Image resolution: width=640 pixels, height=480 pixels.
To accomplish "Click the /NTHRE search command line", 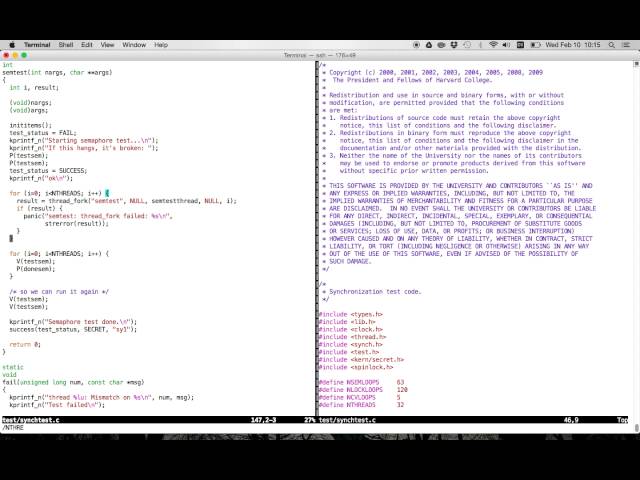I will [x=13, y=427].
